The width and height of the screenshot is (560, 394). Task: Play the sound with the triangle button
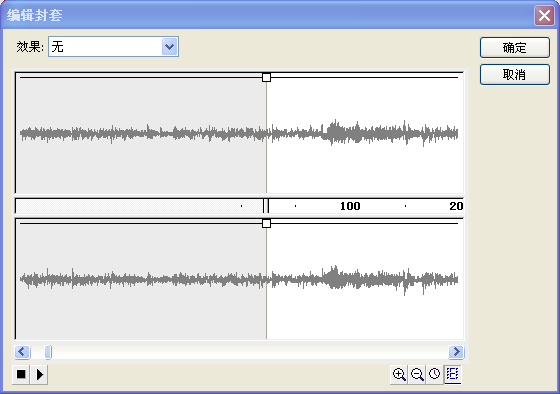point(39,374)
